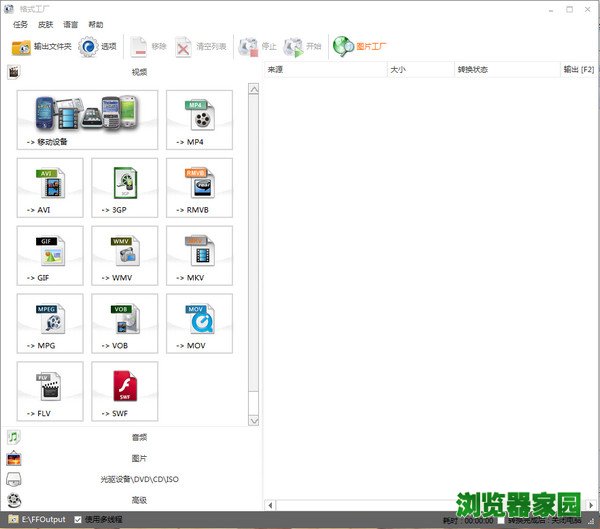
Task: Click the 移动设备 mobile device tile
Action: [87, 119]
